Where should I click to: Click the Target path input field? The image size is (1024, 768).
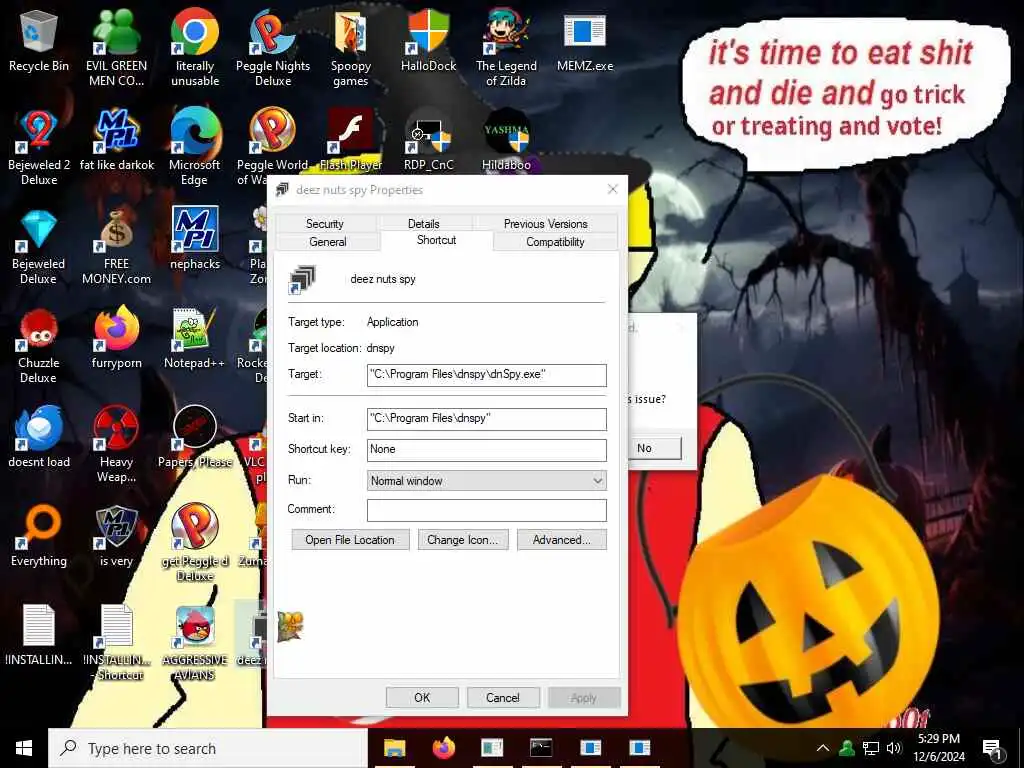[x=487, y=375]
